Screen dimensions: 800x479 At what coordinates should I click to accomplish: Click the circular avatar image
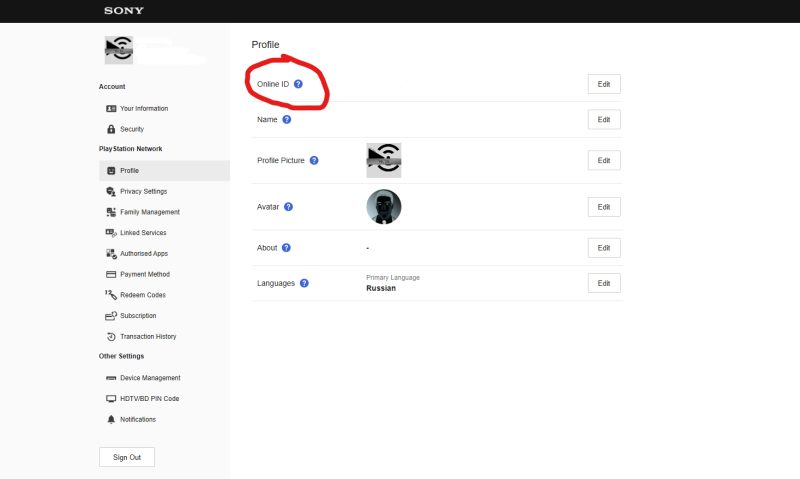[x=384, y=207]
